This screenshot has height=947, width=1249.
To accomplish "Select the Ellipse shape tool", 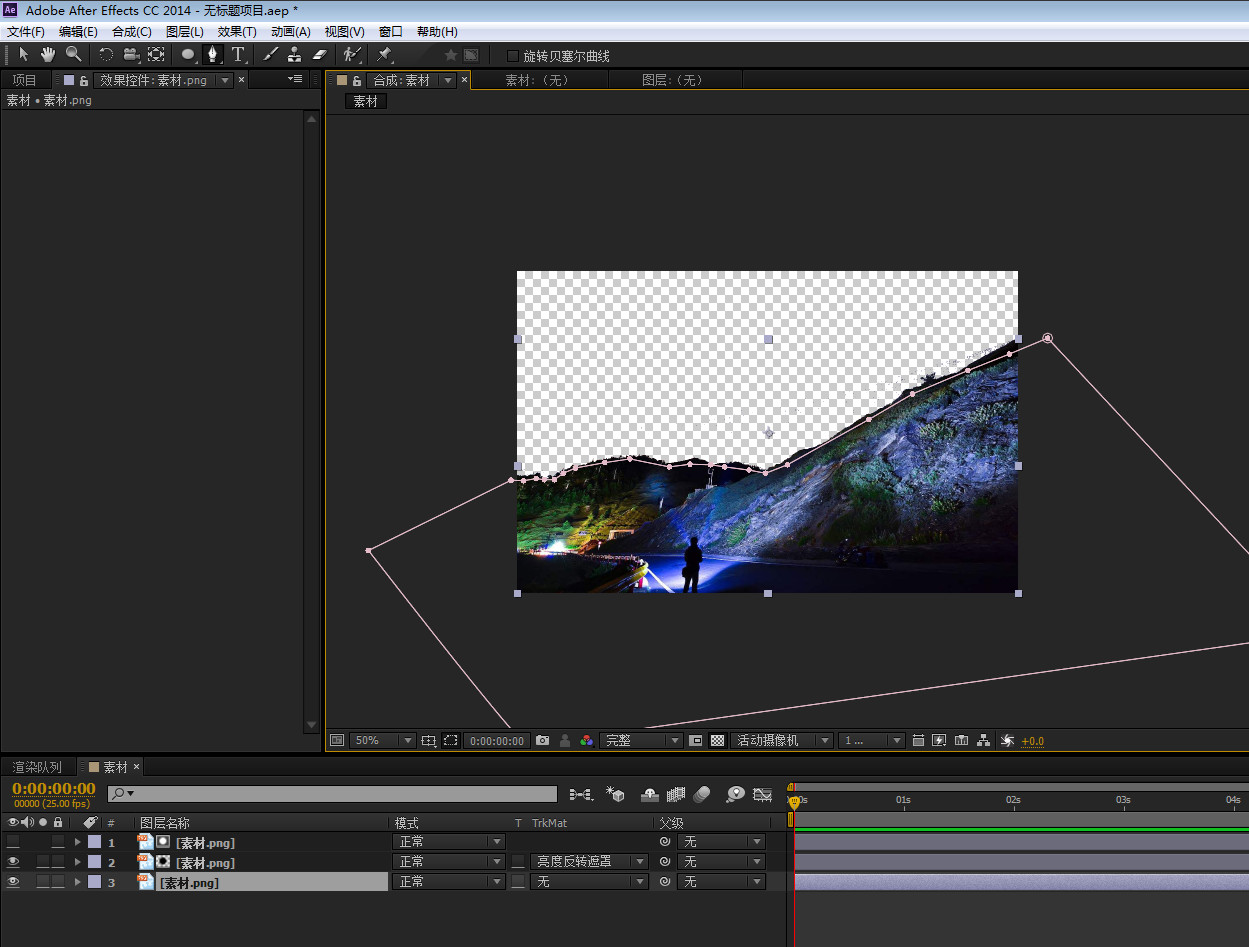I will [188, 55].
